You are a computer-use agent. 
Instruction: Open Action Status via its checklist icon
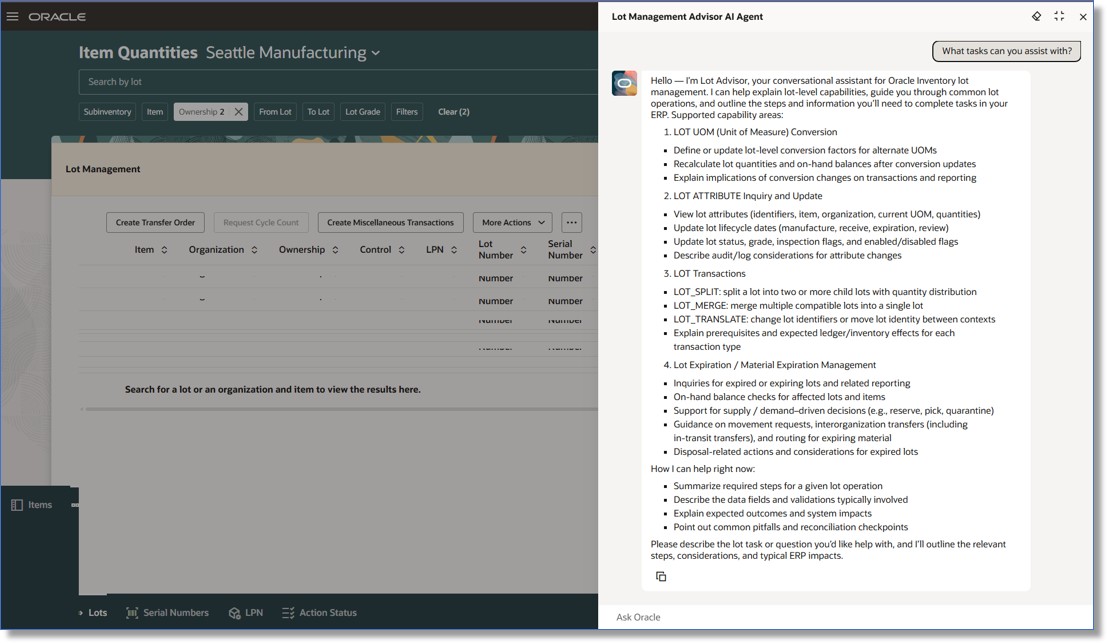coord(286,612)
